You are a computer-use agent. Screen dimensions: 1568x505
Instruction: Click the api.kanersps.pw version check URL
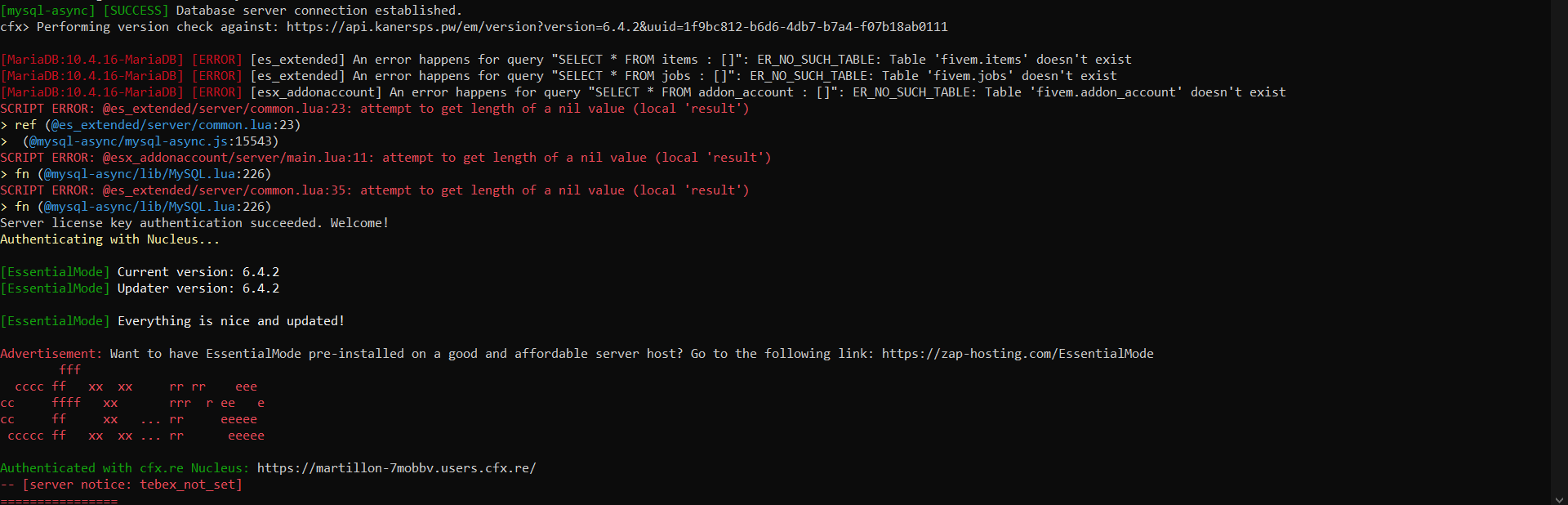point(617,27)
